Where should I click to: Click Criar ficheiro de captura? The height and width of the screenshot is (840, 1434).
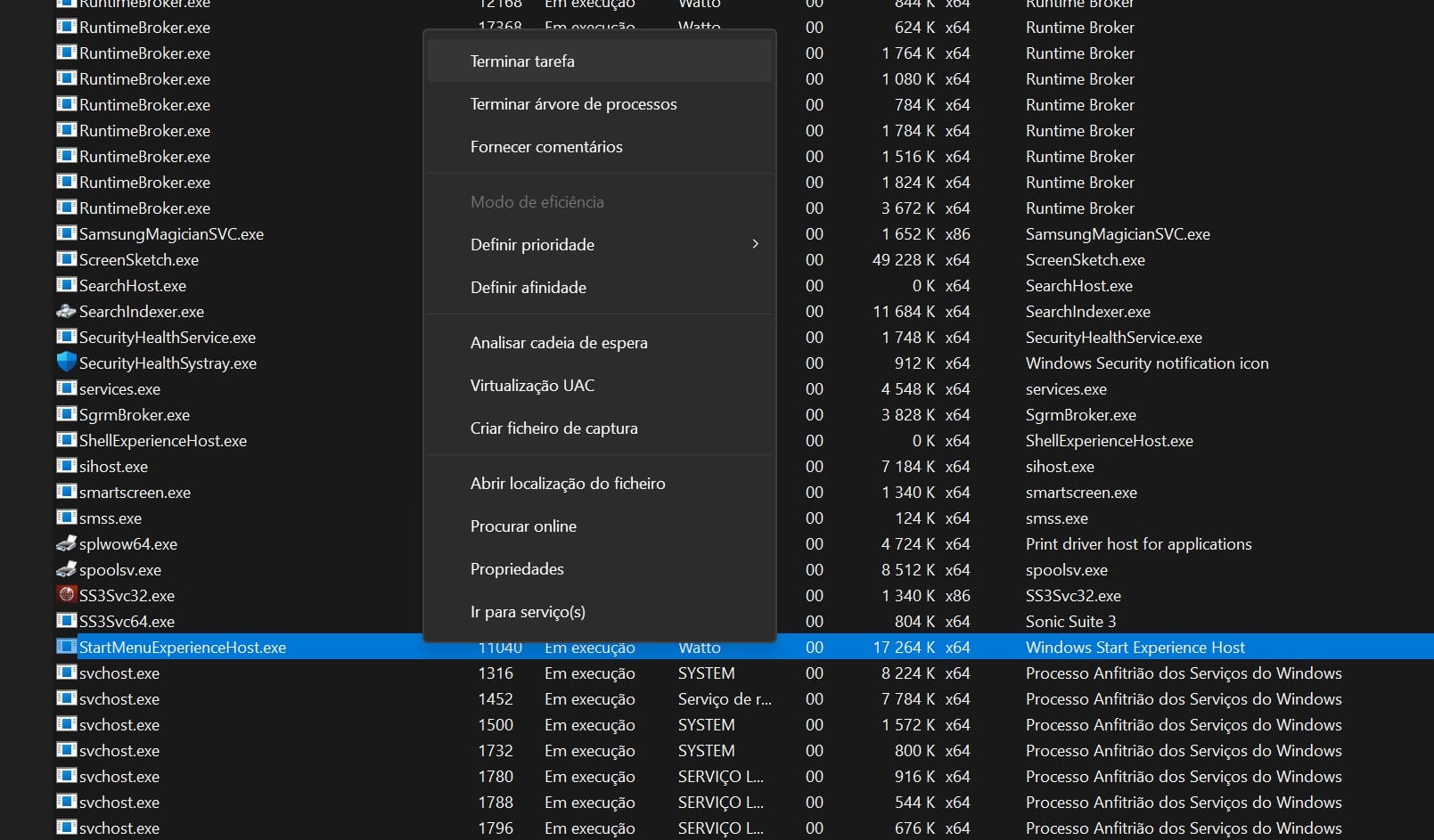[553, 428]
